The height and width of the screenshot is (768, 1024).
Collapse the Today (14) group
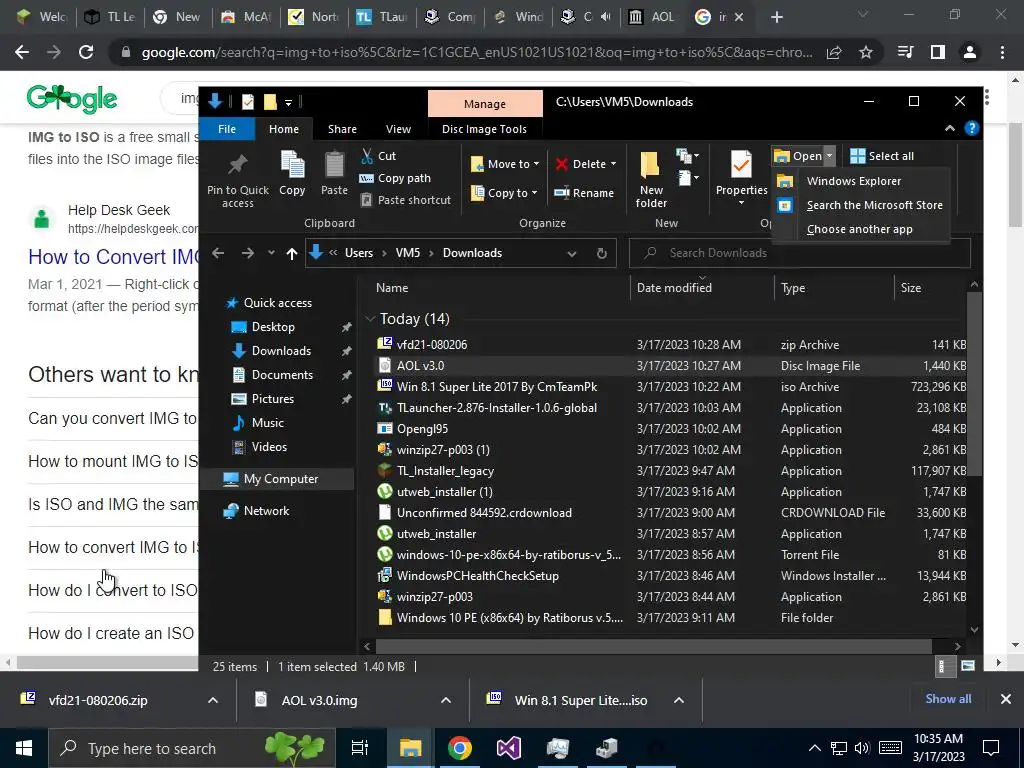[370, 319]
